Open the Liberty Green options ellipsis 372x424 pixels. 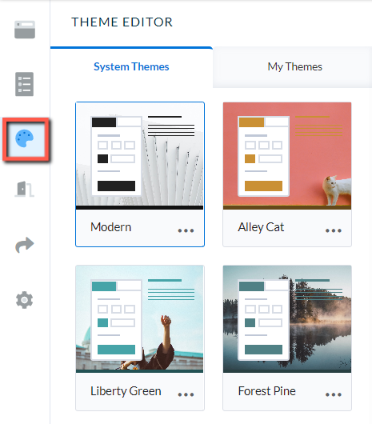pos(186,394)
